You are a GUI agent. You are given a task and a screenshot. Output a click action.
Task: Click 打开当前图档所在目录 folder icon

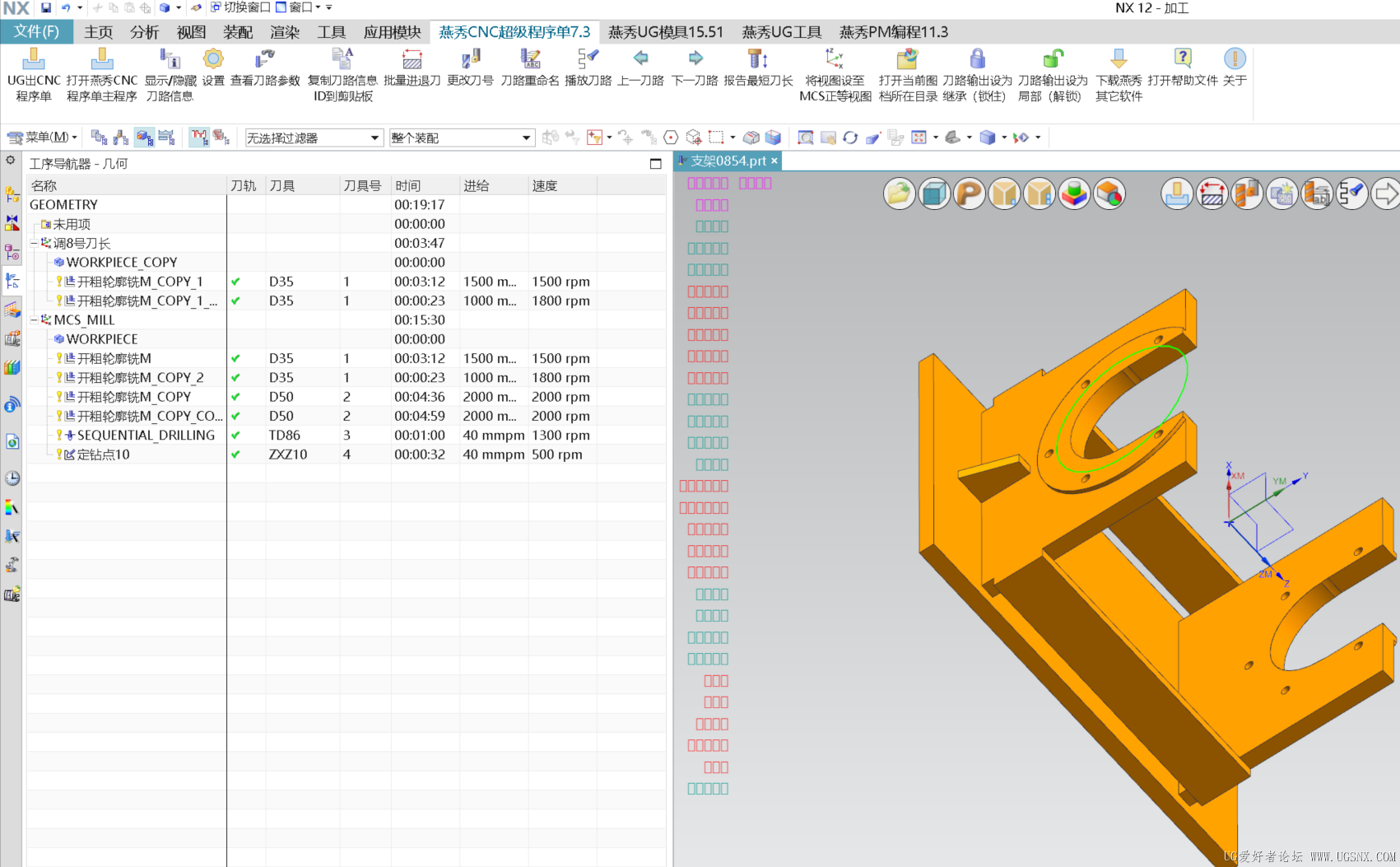coord(908,59)
